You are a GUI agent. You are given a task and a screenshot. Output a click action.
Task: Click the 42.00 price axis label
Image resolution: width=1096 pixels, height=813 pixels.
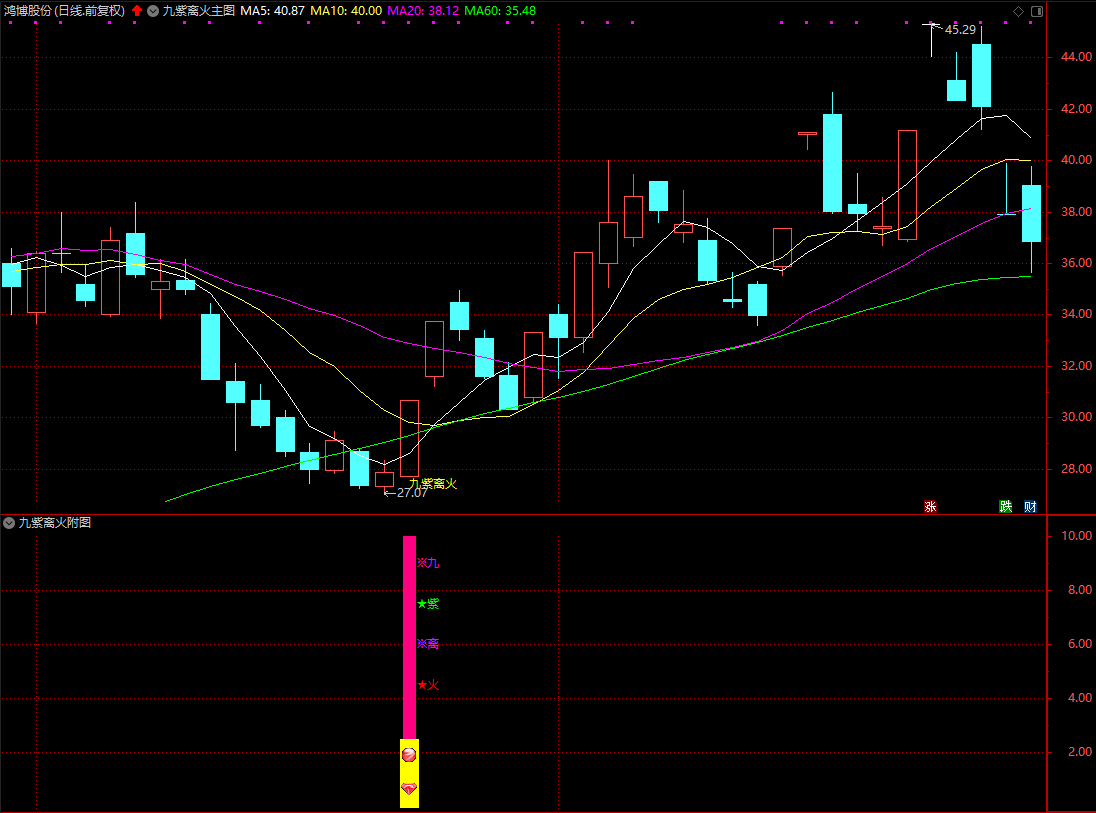point(1076,108)
